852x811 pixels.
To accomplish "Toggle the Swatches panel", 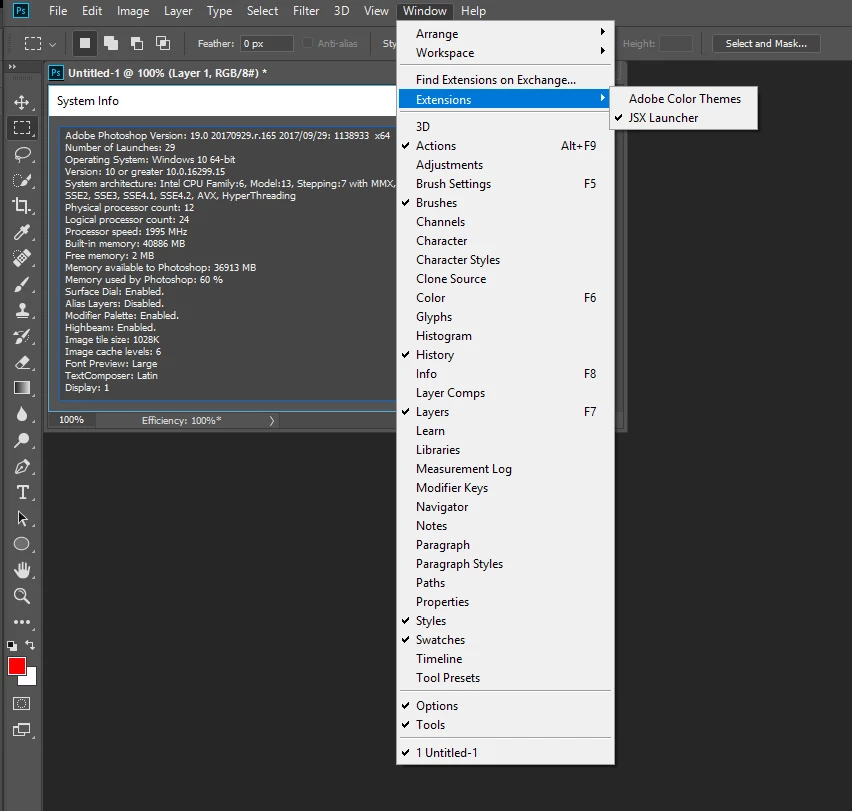I will click(x=505, y=640).
